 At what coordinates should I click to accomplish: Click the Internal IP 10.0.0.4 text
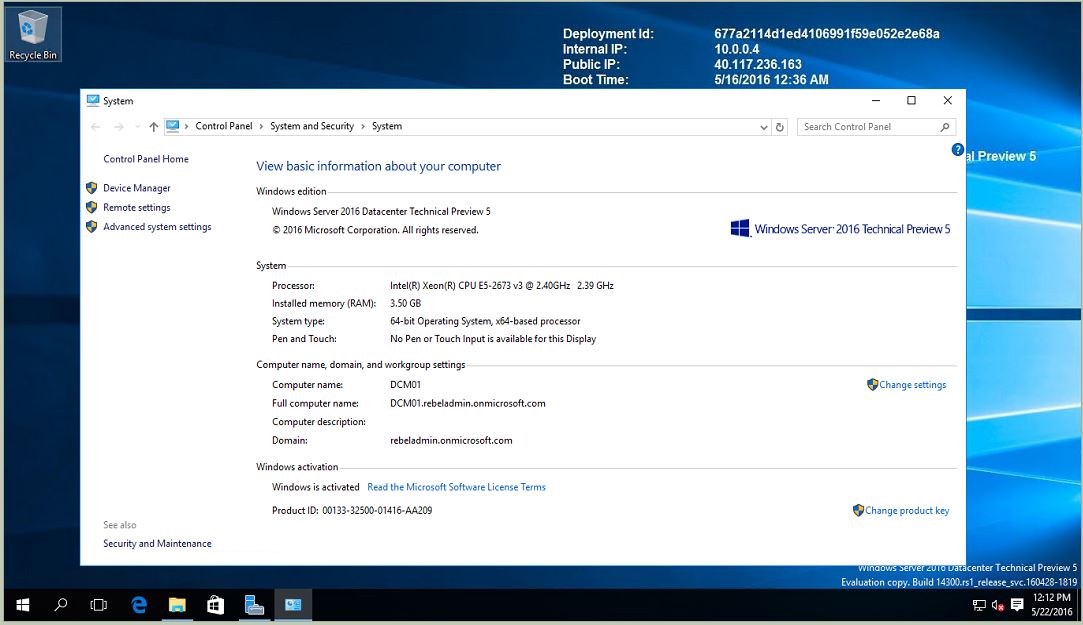point(736,49)
